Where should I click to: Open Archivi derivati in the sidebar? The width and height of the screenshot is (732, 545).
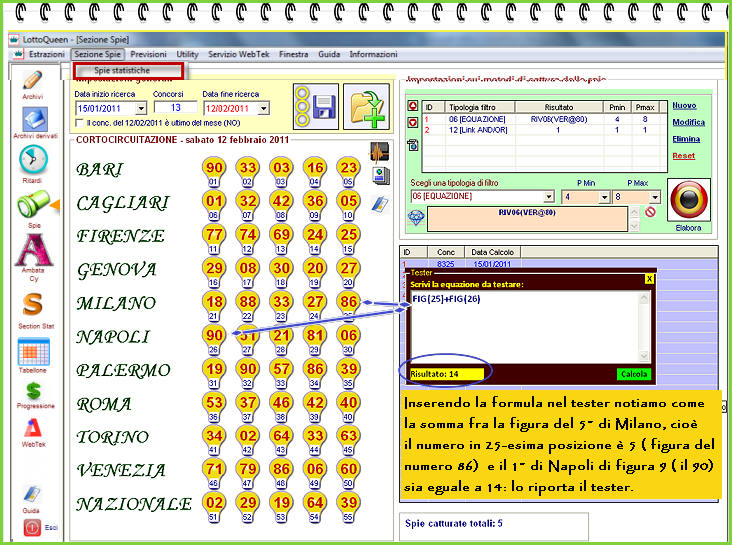(35, 119)
